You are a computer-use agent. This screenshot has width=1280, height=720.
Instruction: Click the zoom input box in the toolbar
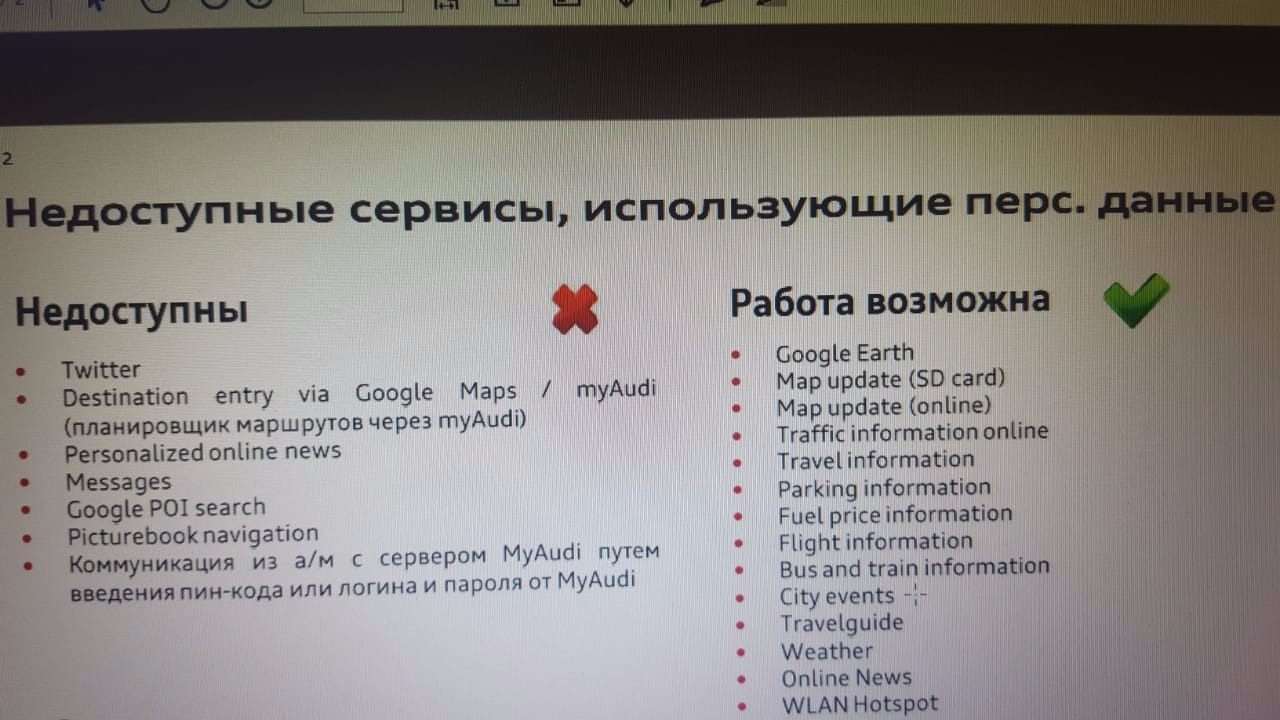(x=353, y=5)
